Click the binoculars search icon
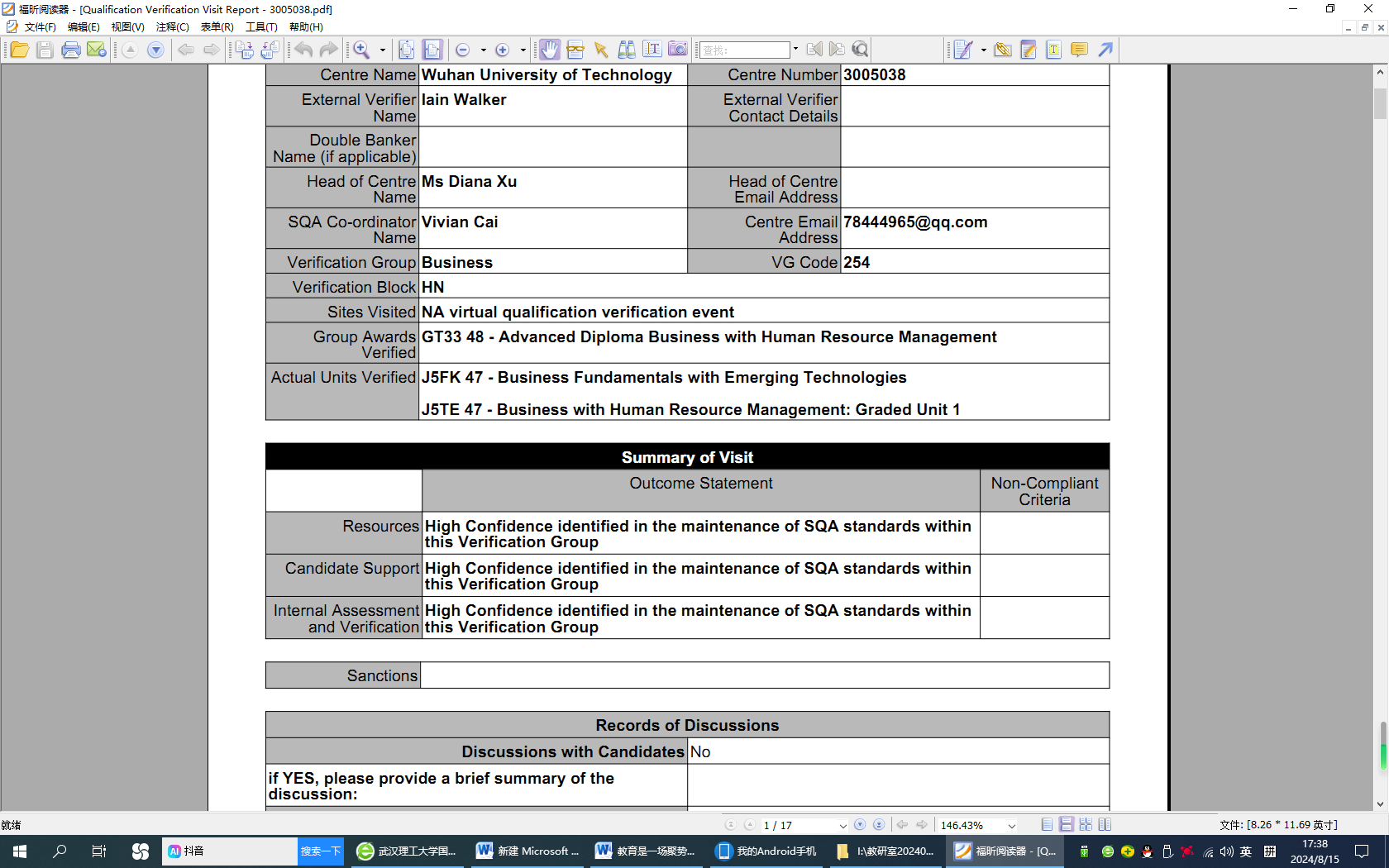Viewport: 1389px width, 868px height. coord(627,50)
